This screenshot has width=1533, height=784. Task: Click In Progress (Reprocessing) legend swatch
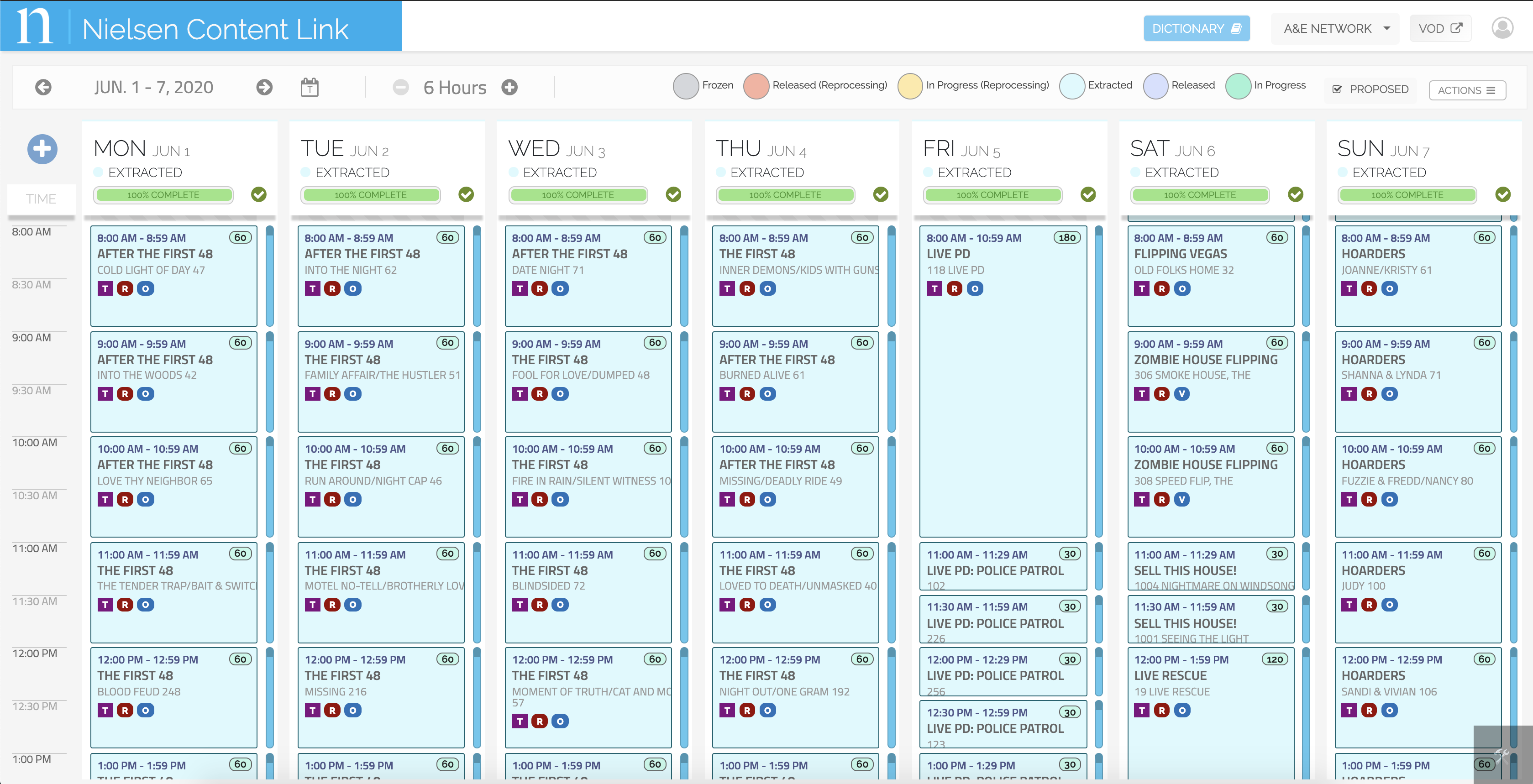coord(910,86)
